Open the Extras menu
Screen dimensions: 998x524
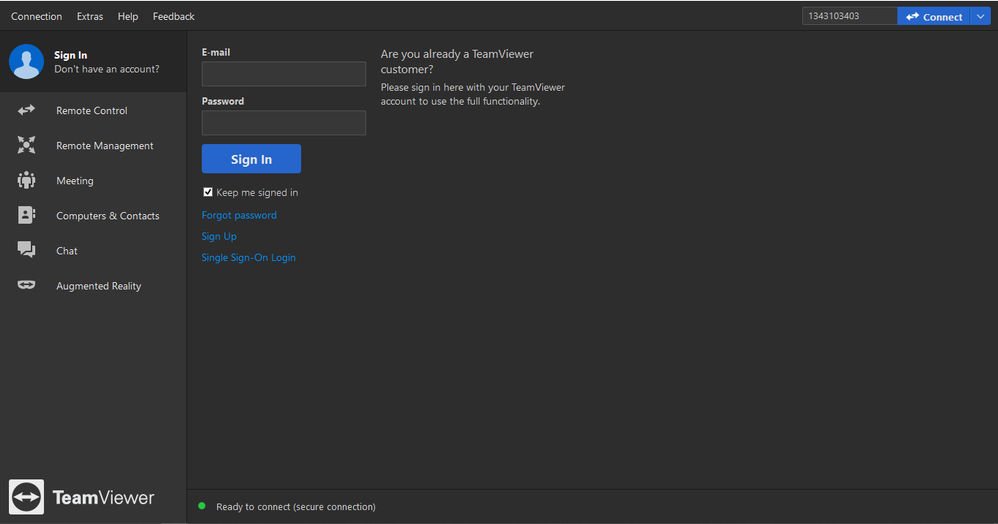coord(90,17)
